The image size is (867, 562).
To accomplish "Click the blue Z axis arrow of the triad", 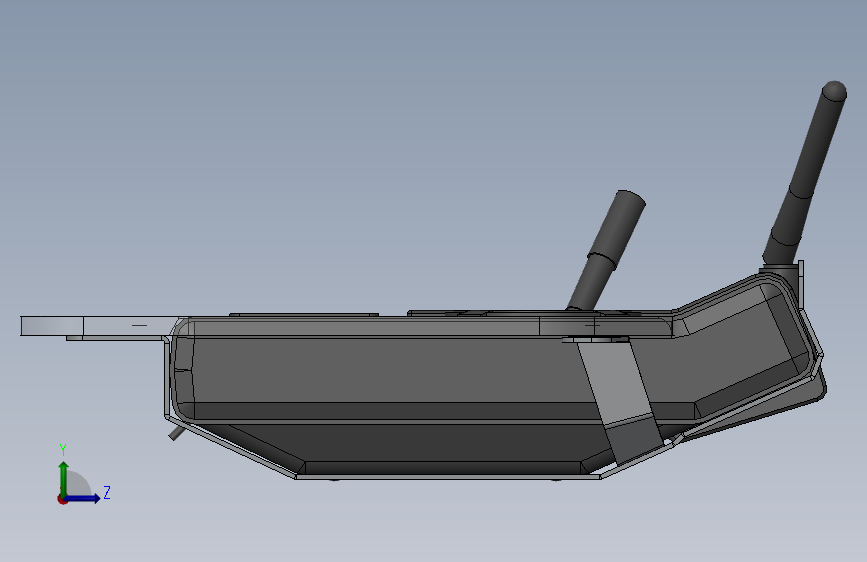I will [83, 498].
